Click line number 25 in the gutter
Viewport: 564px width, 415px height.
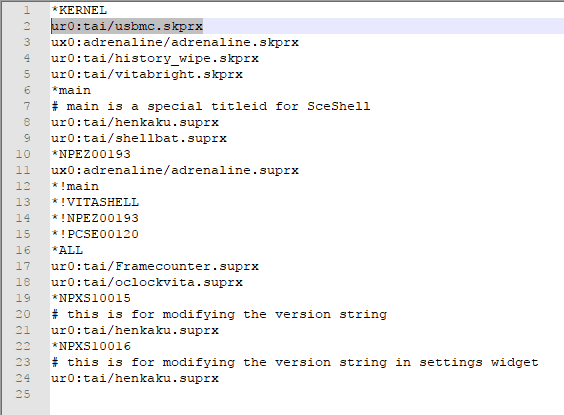click(x=23, y=395)
